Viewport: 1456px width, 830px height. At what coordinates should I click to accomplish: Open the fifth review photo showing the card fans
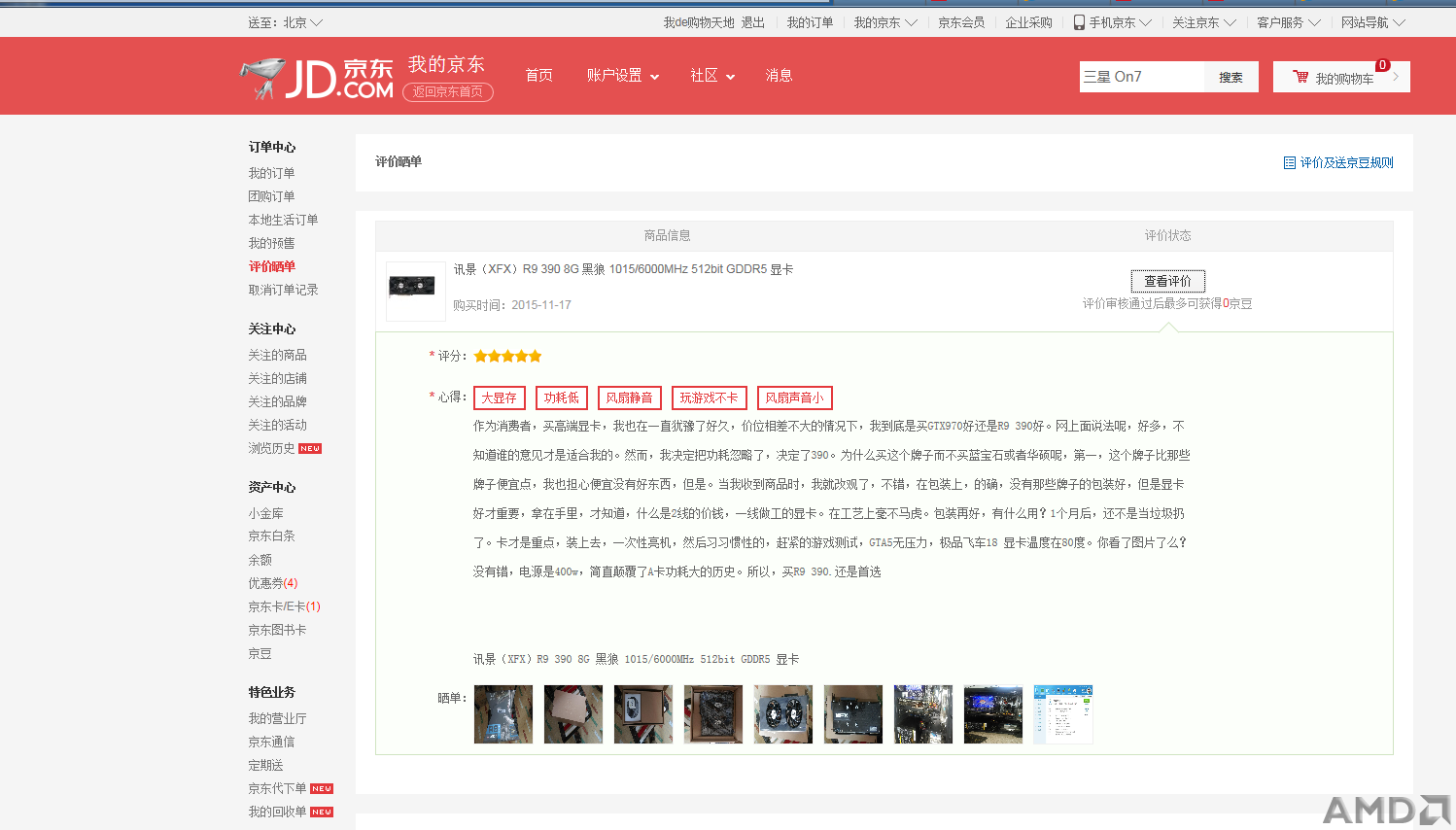[x=783, y=714]
